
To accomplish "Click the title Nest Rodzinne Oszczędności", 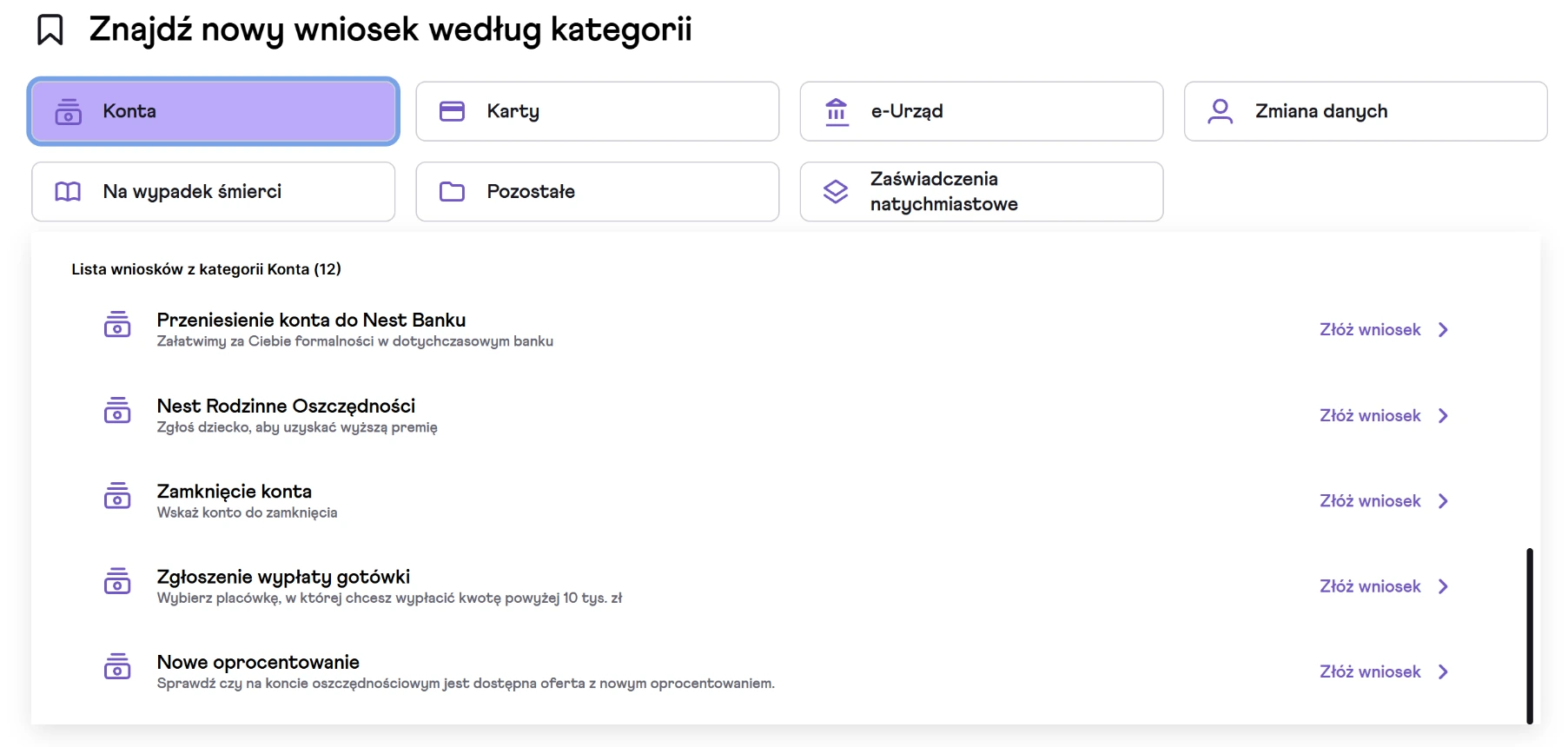I will coord(286,406).
